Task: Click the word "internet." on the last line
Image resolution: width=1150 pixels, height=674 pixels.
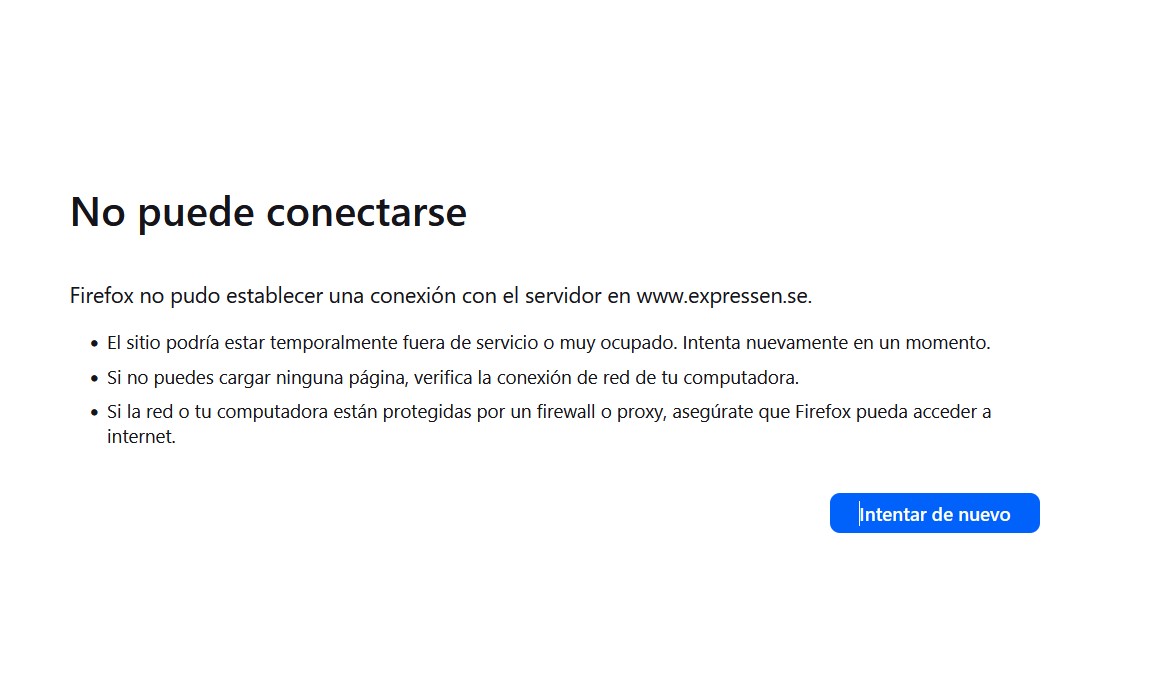Action: [x=141, y=437]
